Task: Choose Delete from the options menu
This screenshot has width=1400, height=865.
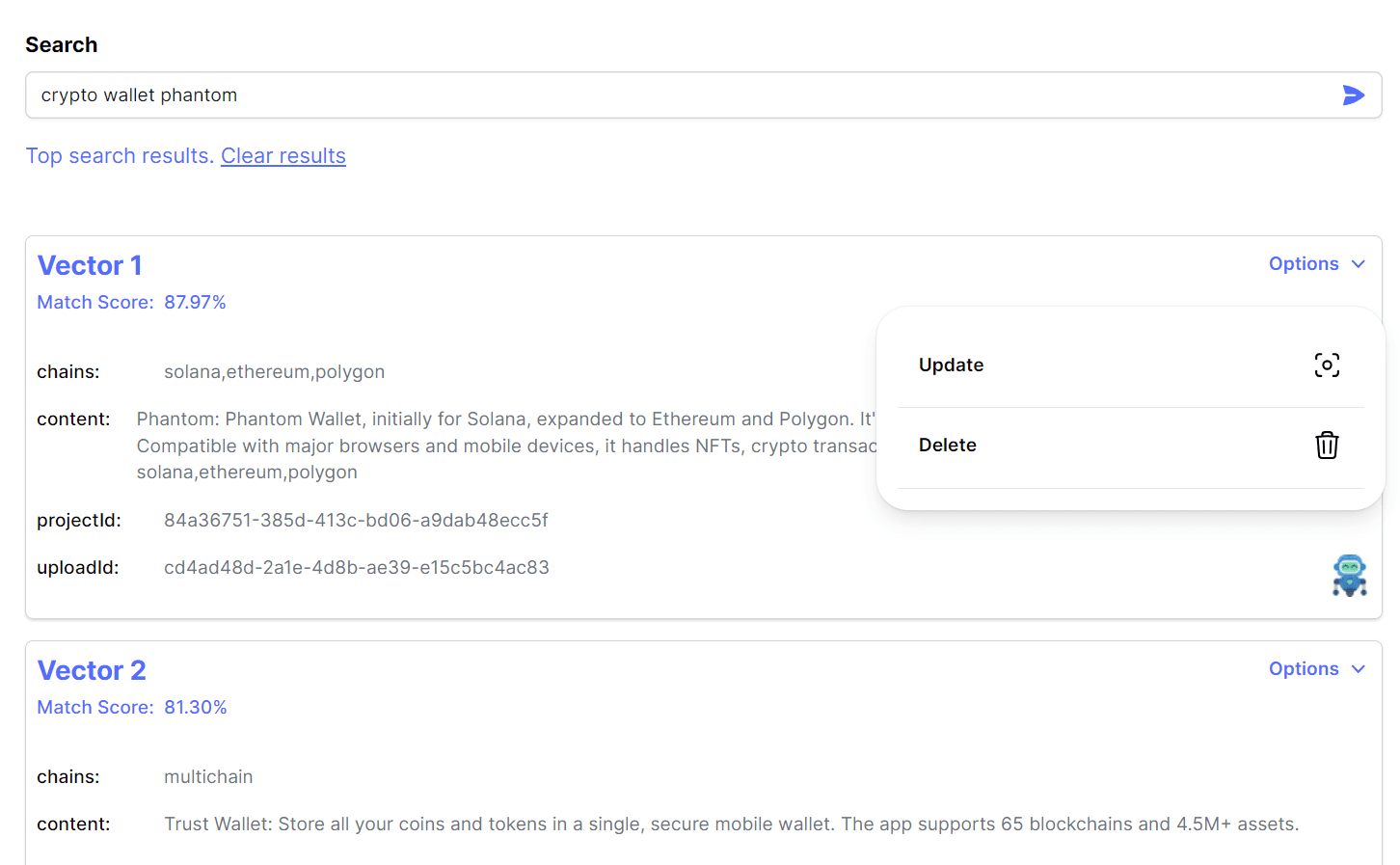Action: point(1130,446)
